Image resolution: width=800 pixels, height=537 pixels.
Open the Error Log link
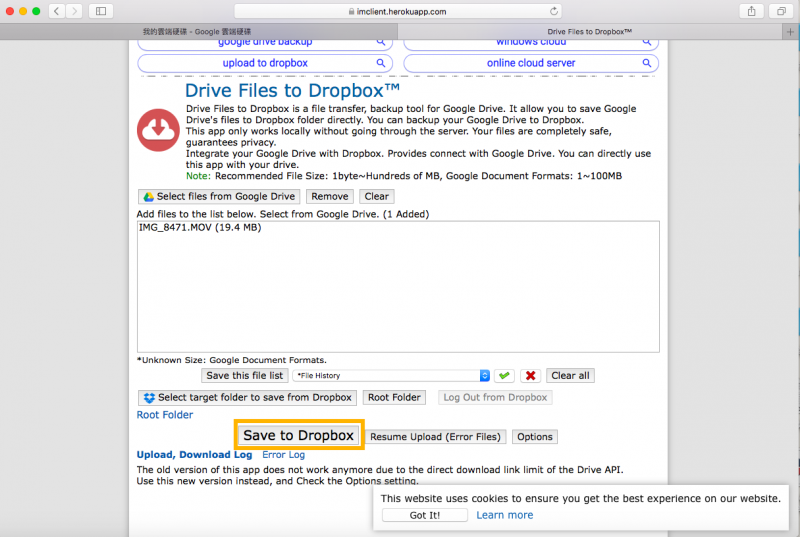click(x=284, y=455)
